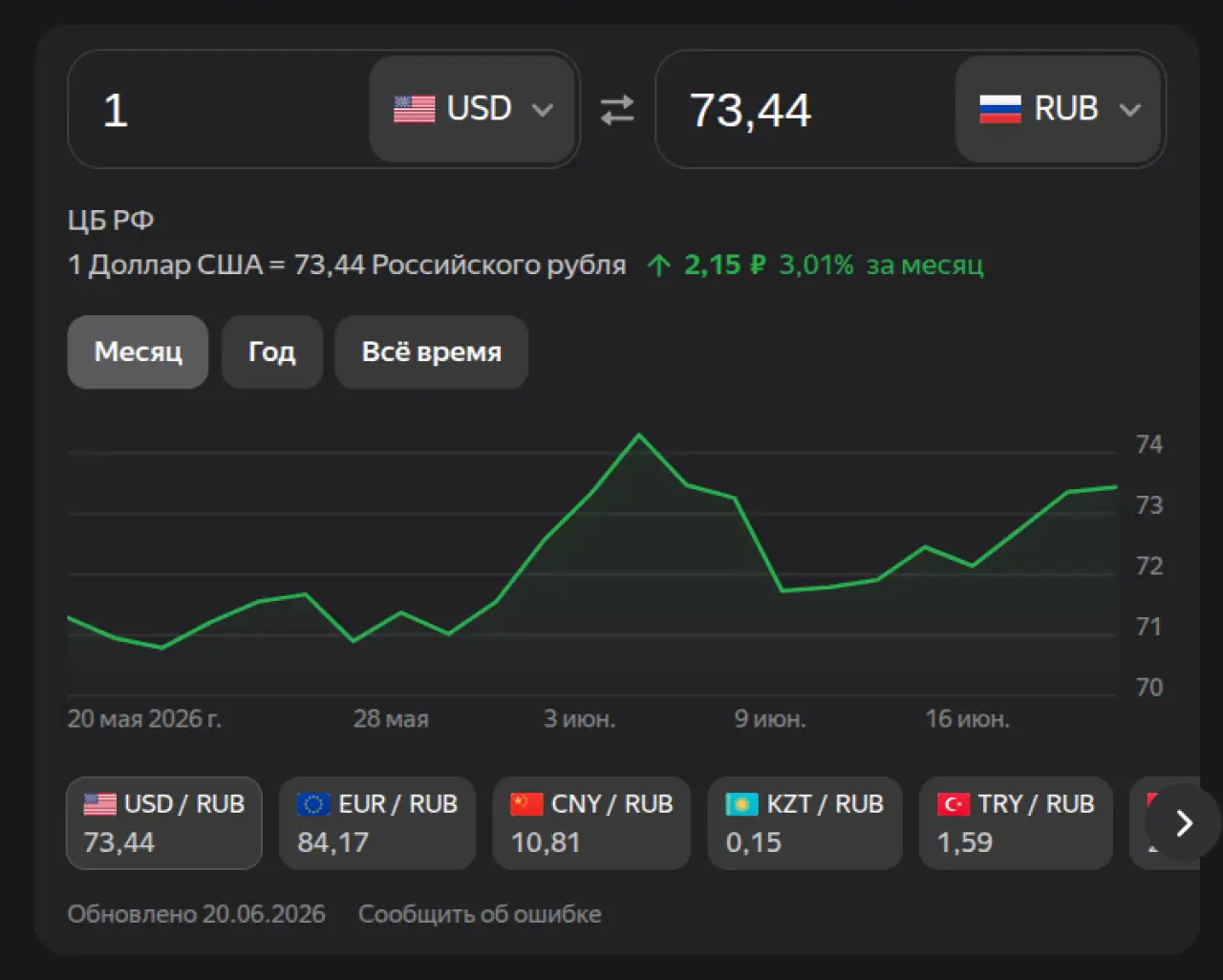The width and height of the screenshot is (1223, 980).
Task: Select the CNY / RUB pair card
Action: tap(591, 823)
